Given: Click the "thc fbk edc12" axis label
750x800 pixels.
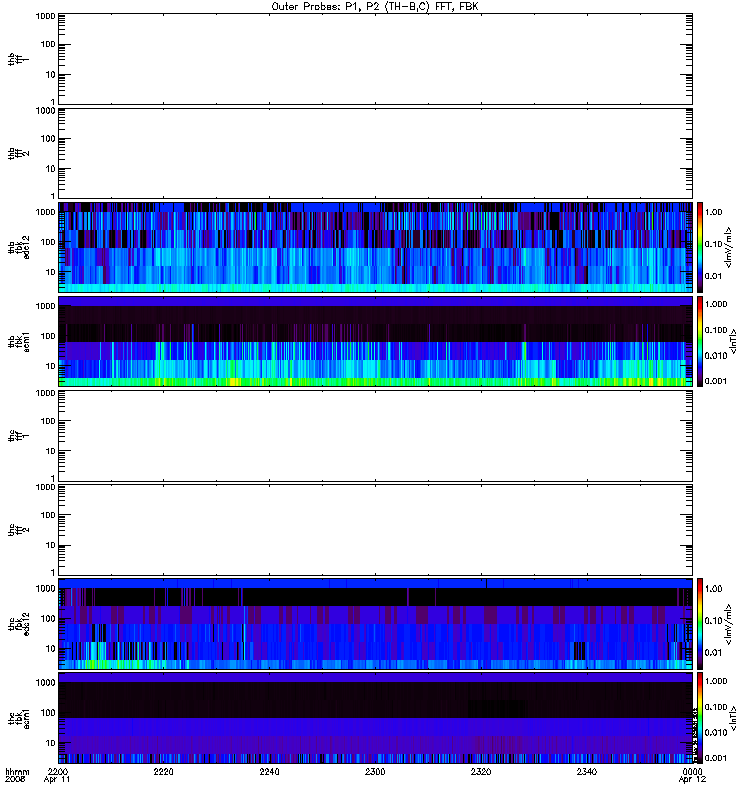Looking at the screenshot, I should click(x=18, y=624).
